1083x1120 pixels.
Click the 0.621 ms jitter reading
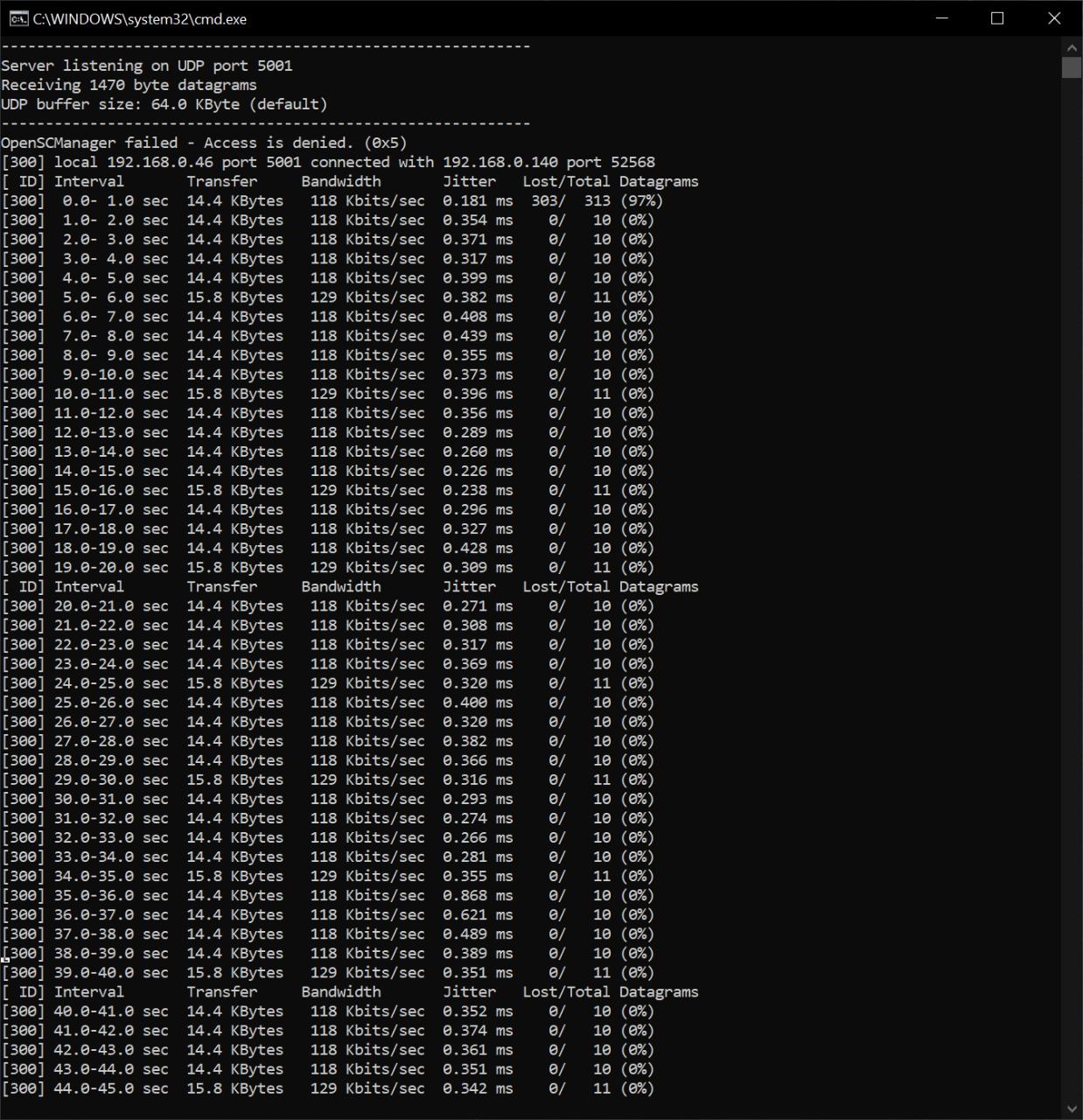pyautogui.click(x=478, y=914)
